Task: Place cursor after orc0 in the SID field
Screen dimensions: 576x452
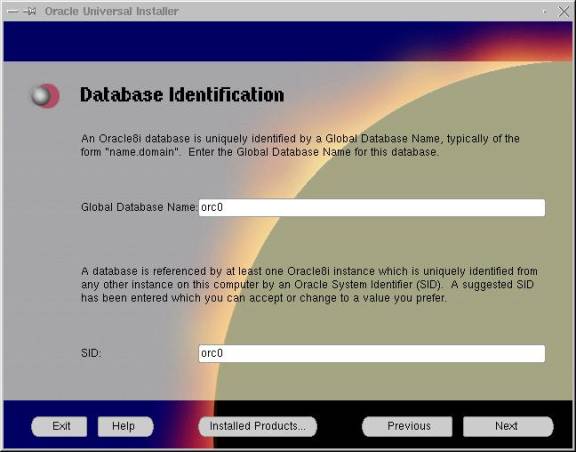Action: (224, 353)
